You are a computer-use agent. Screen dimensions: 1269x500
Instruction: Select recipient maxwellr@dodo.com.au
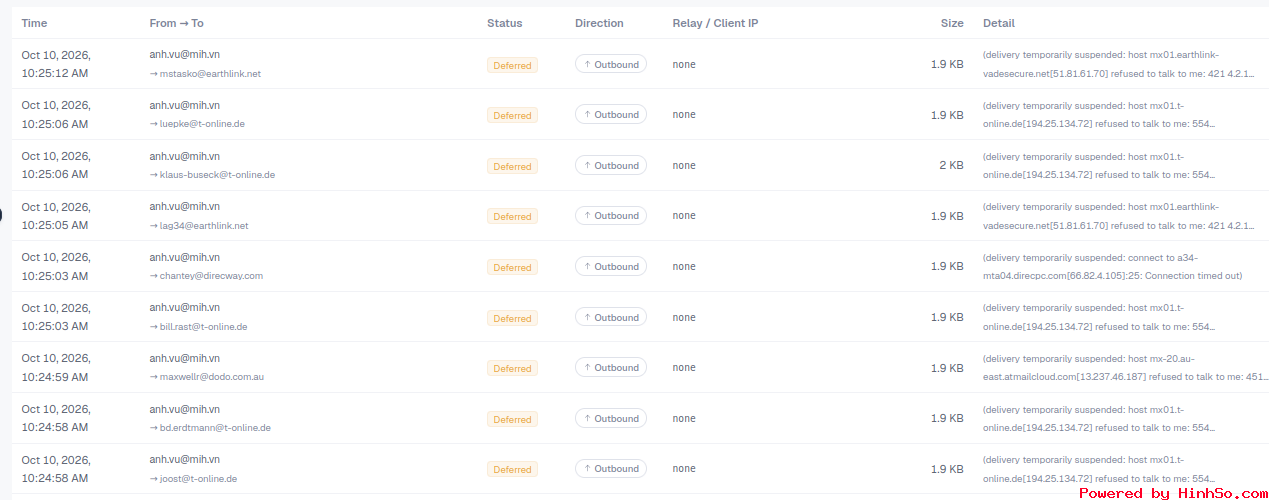pos(212,377)
